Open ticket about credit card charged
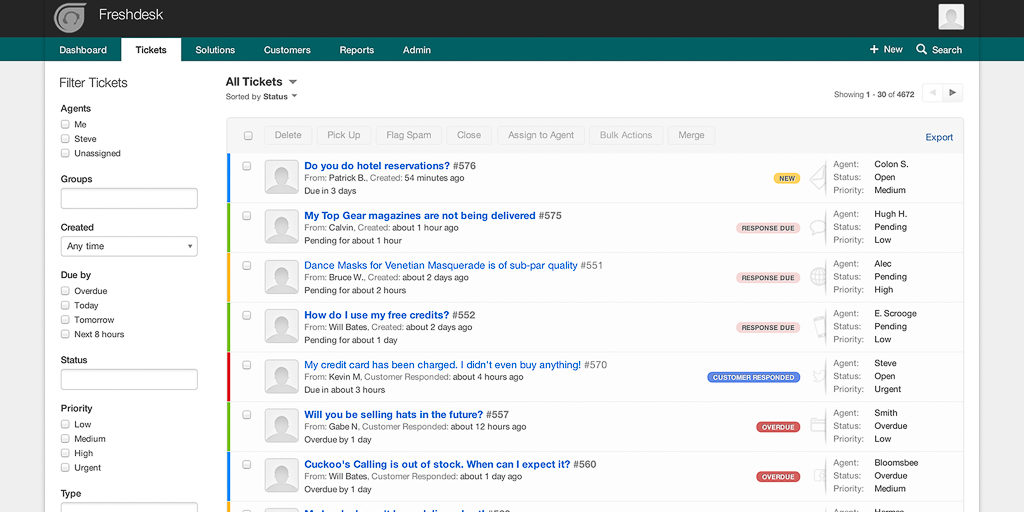Screen dimensions: 1024x512 pyautogui.click(x=443, y=364)
